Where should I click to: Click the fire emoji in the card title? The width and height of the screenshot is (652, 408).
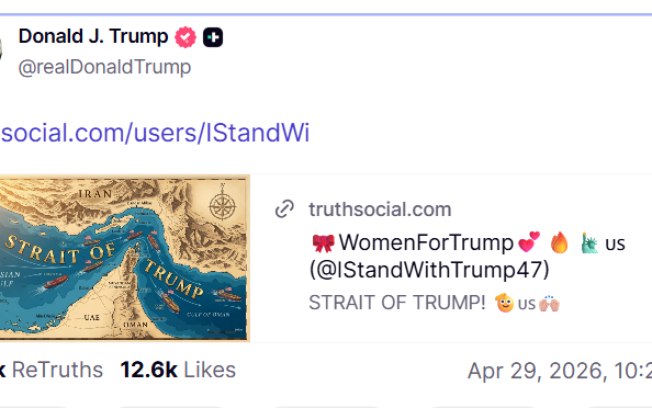[x=559, y=242]
